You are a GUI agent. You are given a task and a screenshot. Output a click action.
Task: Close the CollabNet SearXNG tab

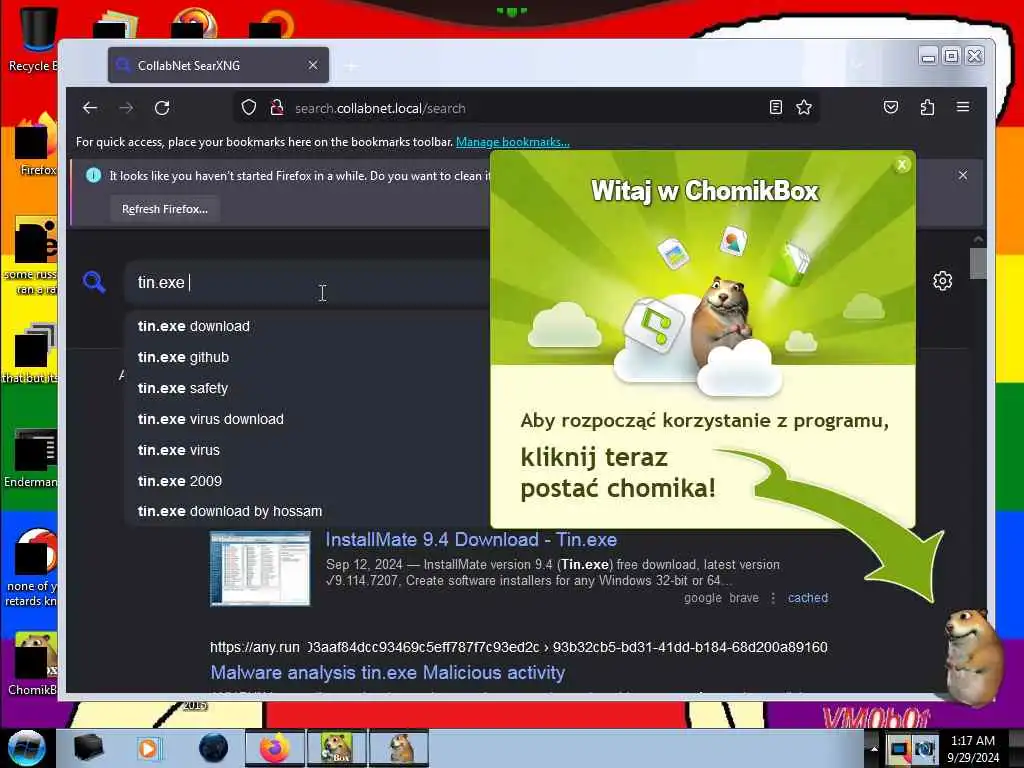tap(313, 65)
